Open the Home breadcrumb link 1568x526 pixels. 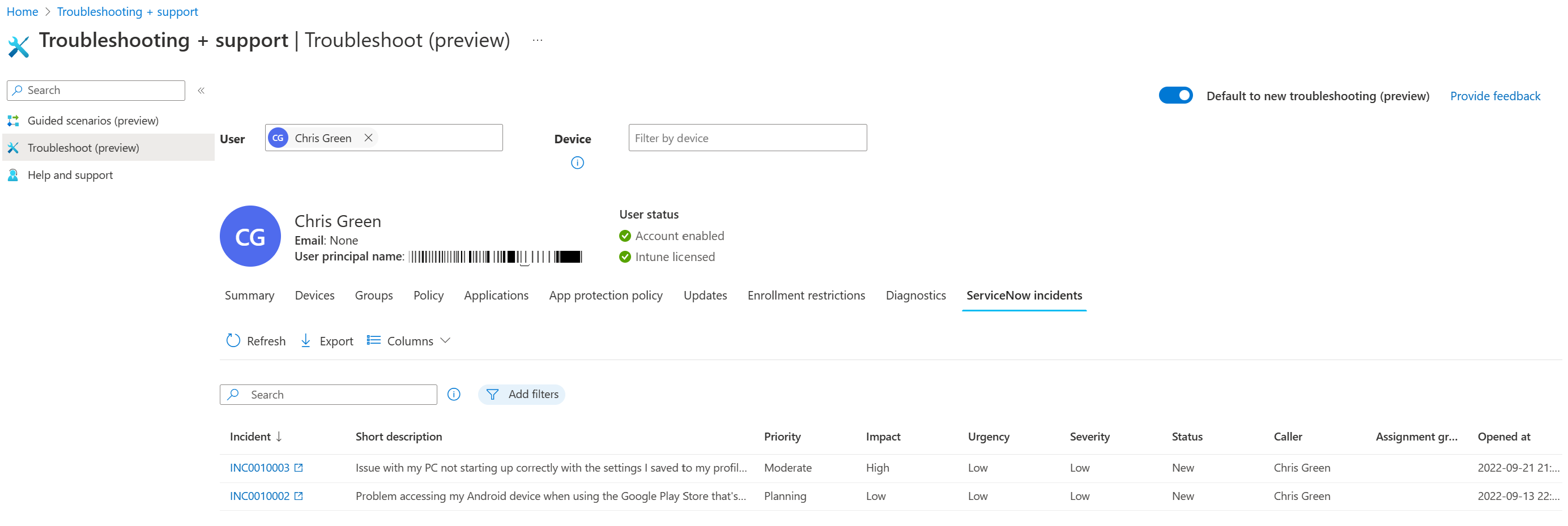(22, 11)
